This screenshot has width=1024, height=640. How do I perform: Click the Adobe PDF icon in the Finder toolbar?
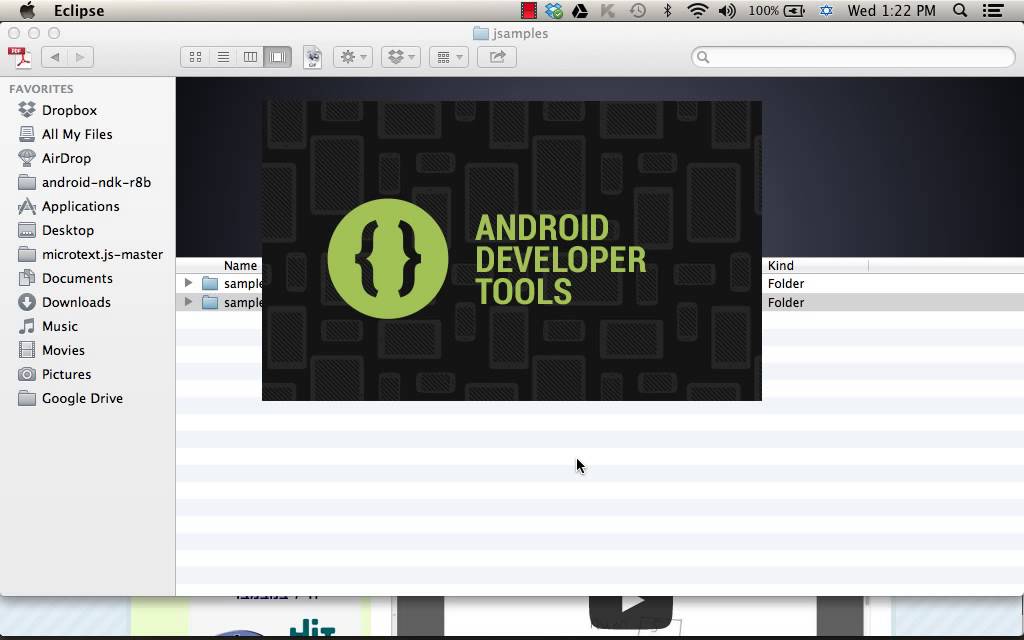(20, 57)
